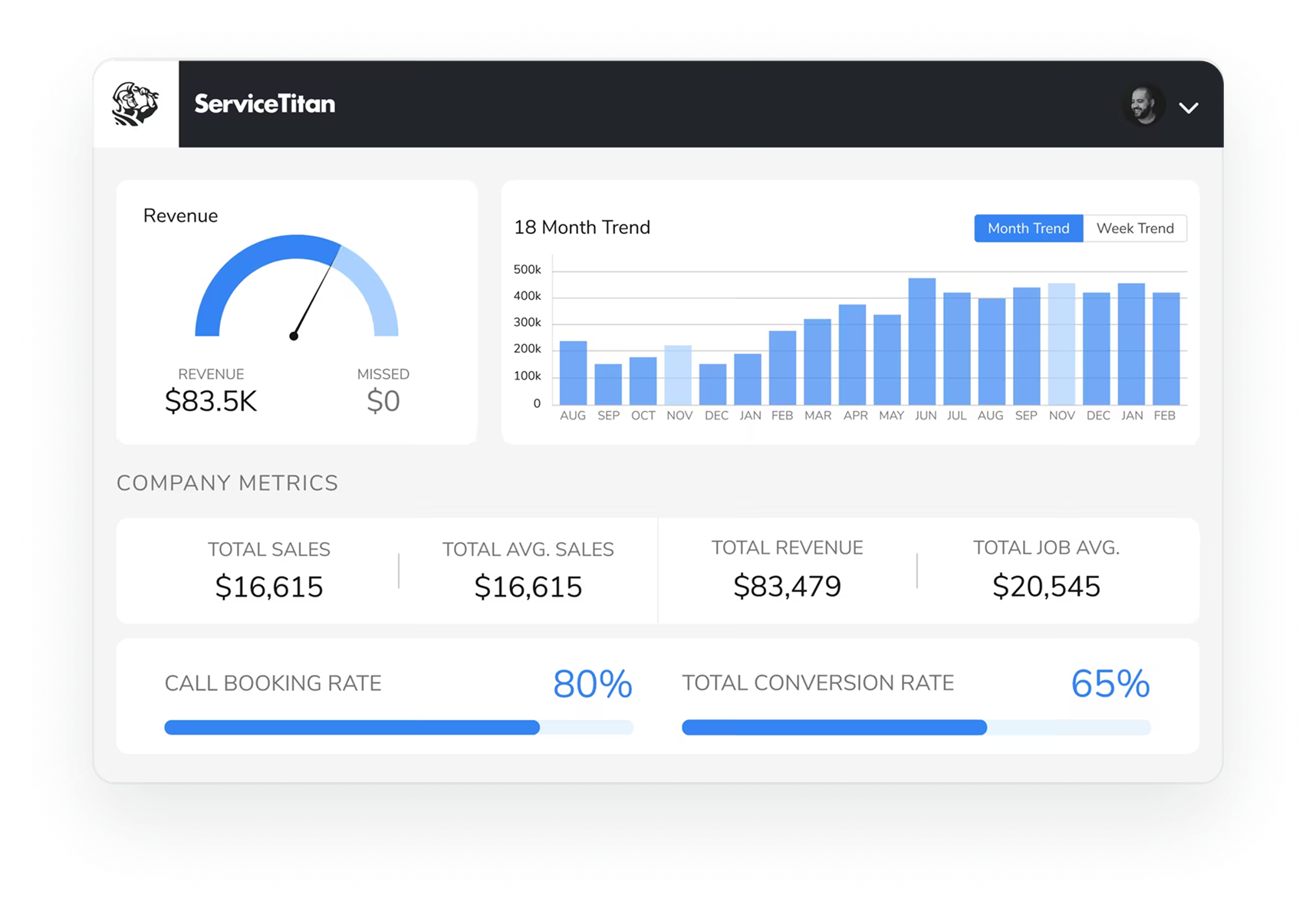Screen dimensions: 1316x911
Task: Switch to the Week Trend tab
Action: pyautogui.click(x=1135, y=229)
